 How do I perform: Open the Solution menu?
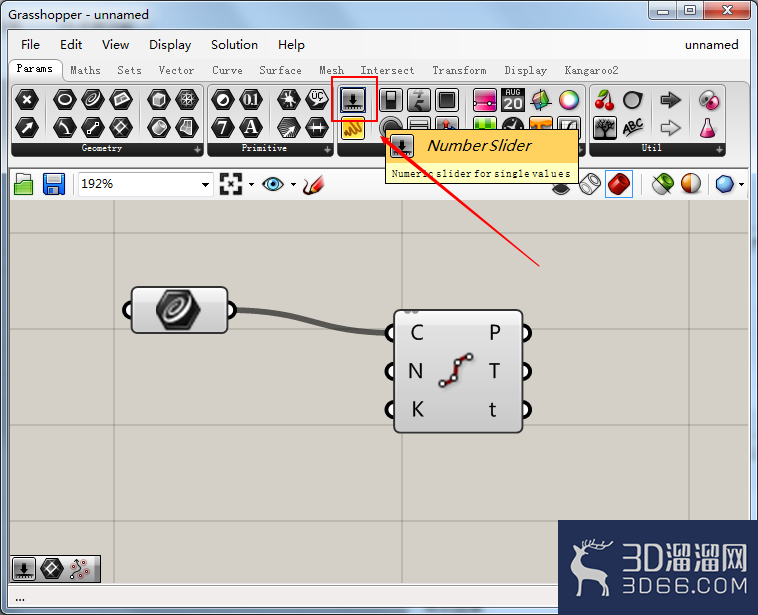(x=234, y=45)
